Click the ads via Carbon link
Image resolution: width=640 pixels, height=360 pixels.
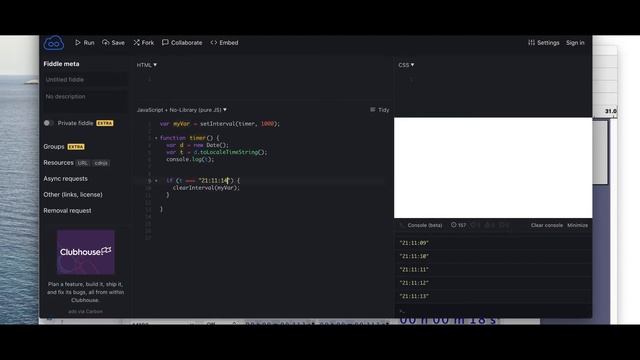pos(85,311)
